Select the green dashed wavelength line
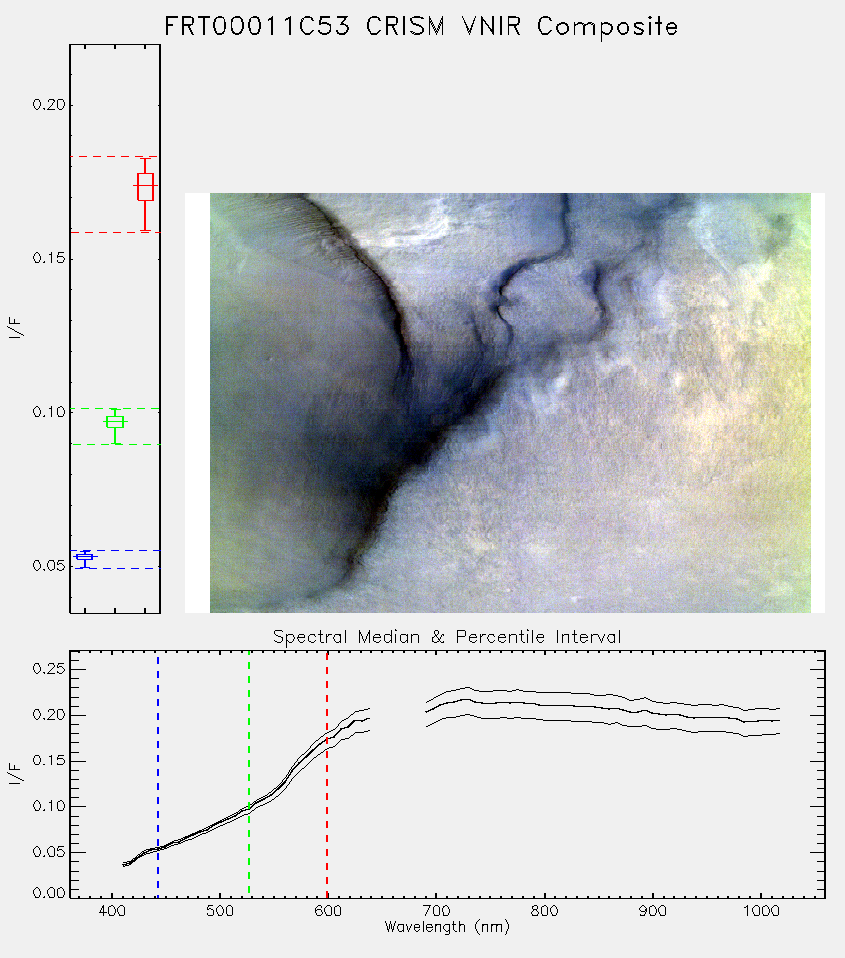Viewport: 845px width, 958px height. (x=249, y=774)
